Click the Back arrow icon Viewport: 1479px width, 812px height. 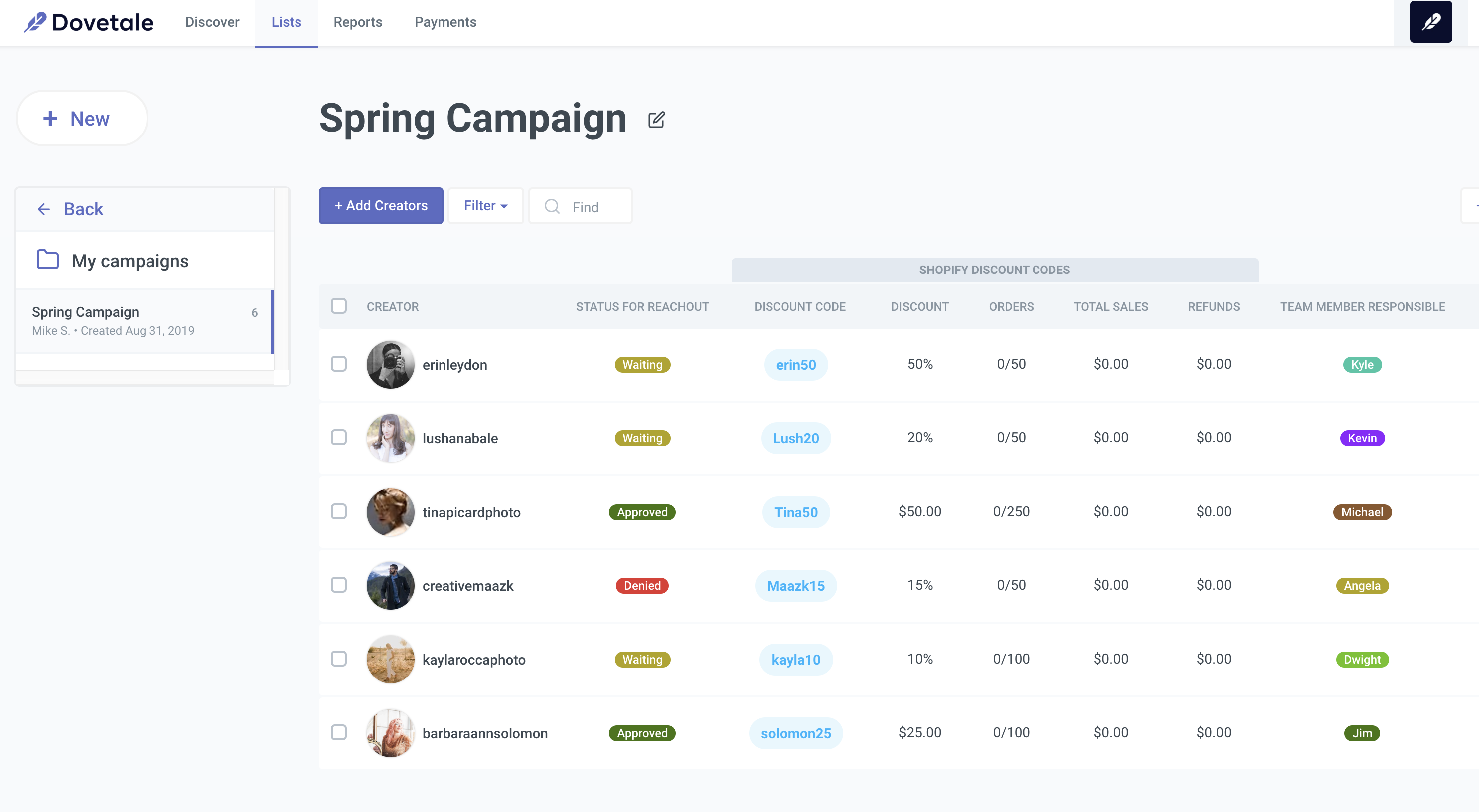[x=44, y=209]
